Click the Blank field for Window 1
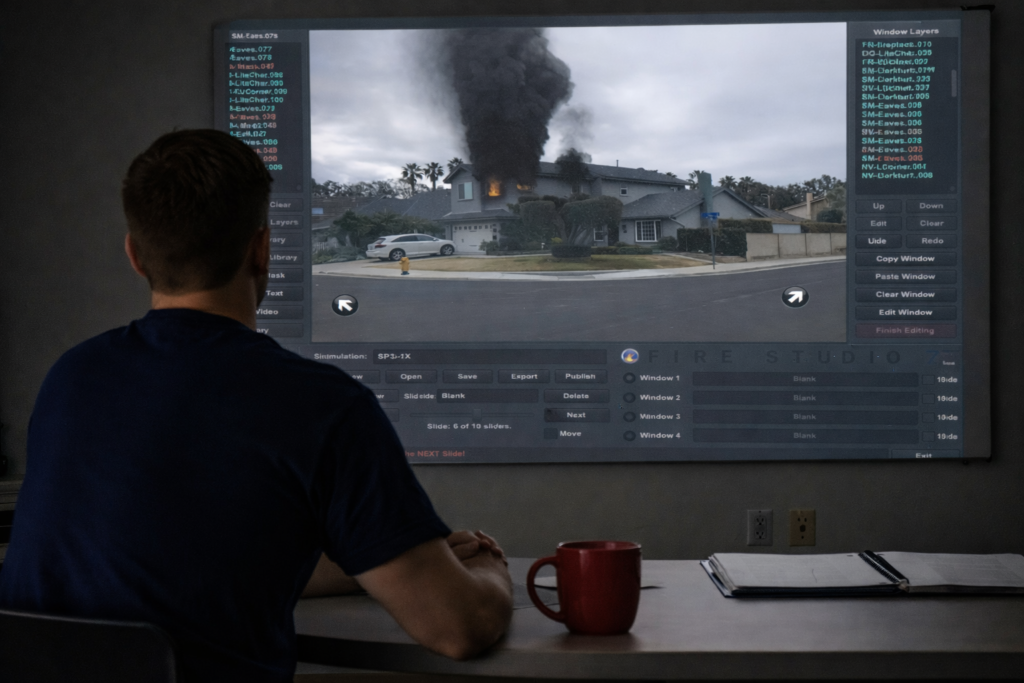1024x683 pixels. [x=805, y=379]
